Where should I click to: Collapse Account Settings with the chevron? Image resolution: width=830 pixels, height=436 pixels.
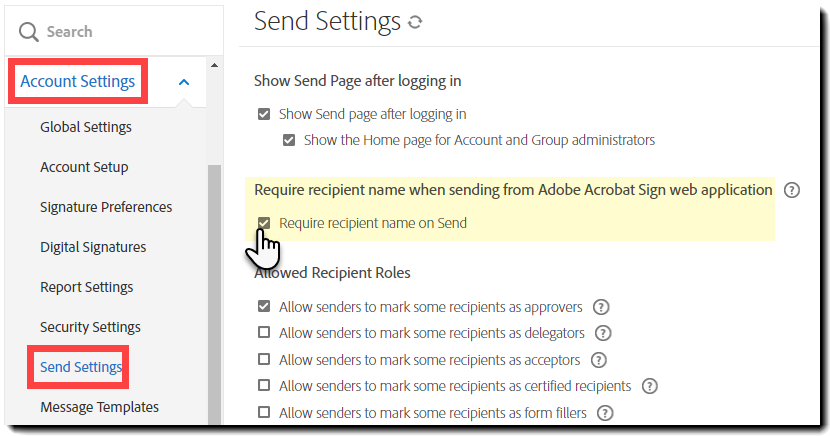(x=184, y=82)
